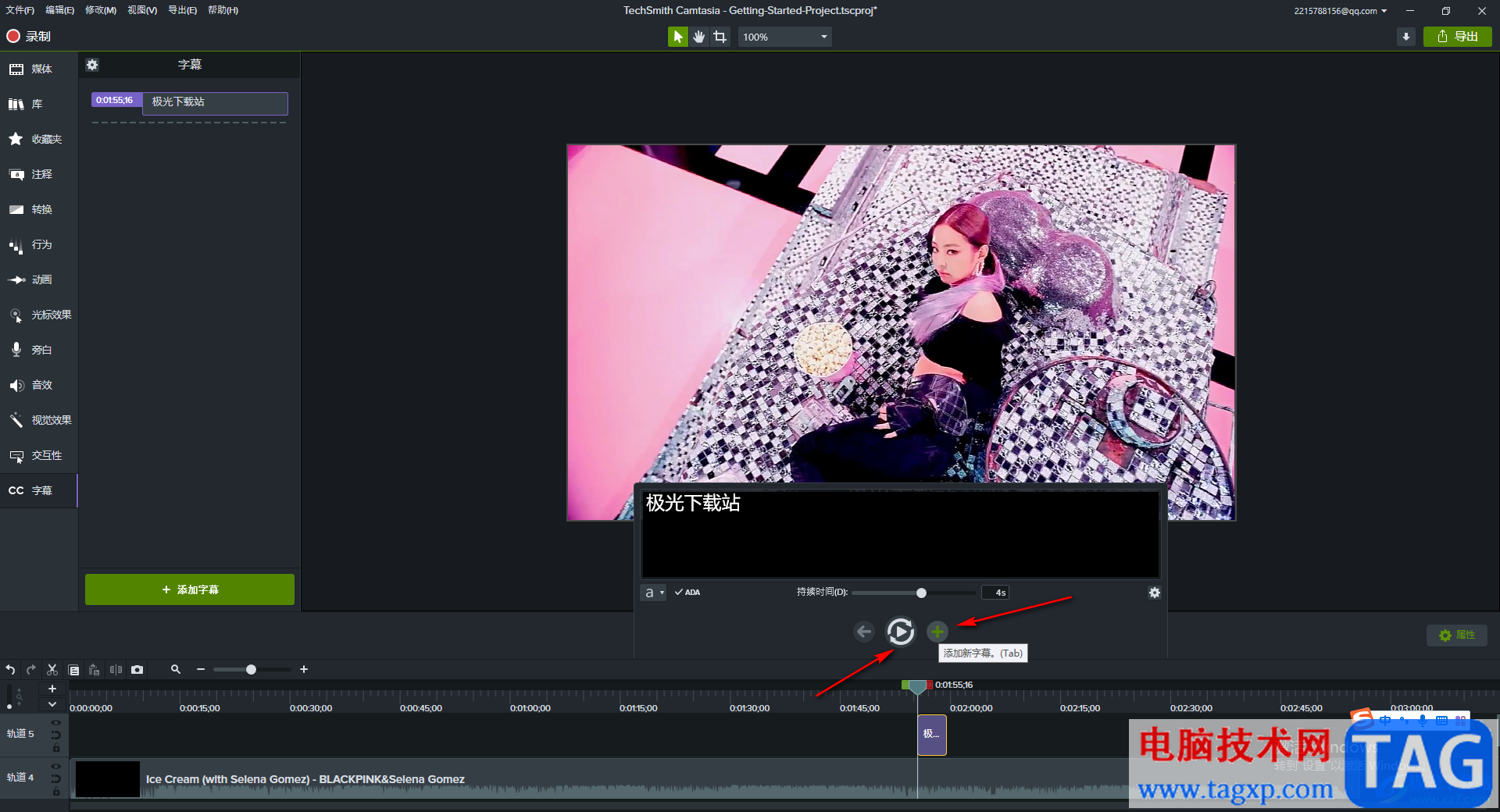
Task: Open the 转换 transitions panel
Action: pyautogui.click(x=39, y=209)
